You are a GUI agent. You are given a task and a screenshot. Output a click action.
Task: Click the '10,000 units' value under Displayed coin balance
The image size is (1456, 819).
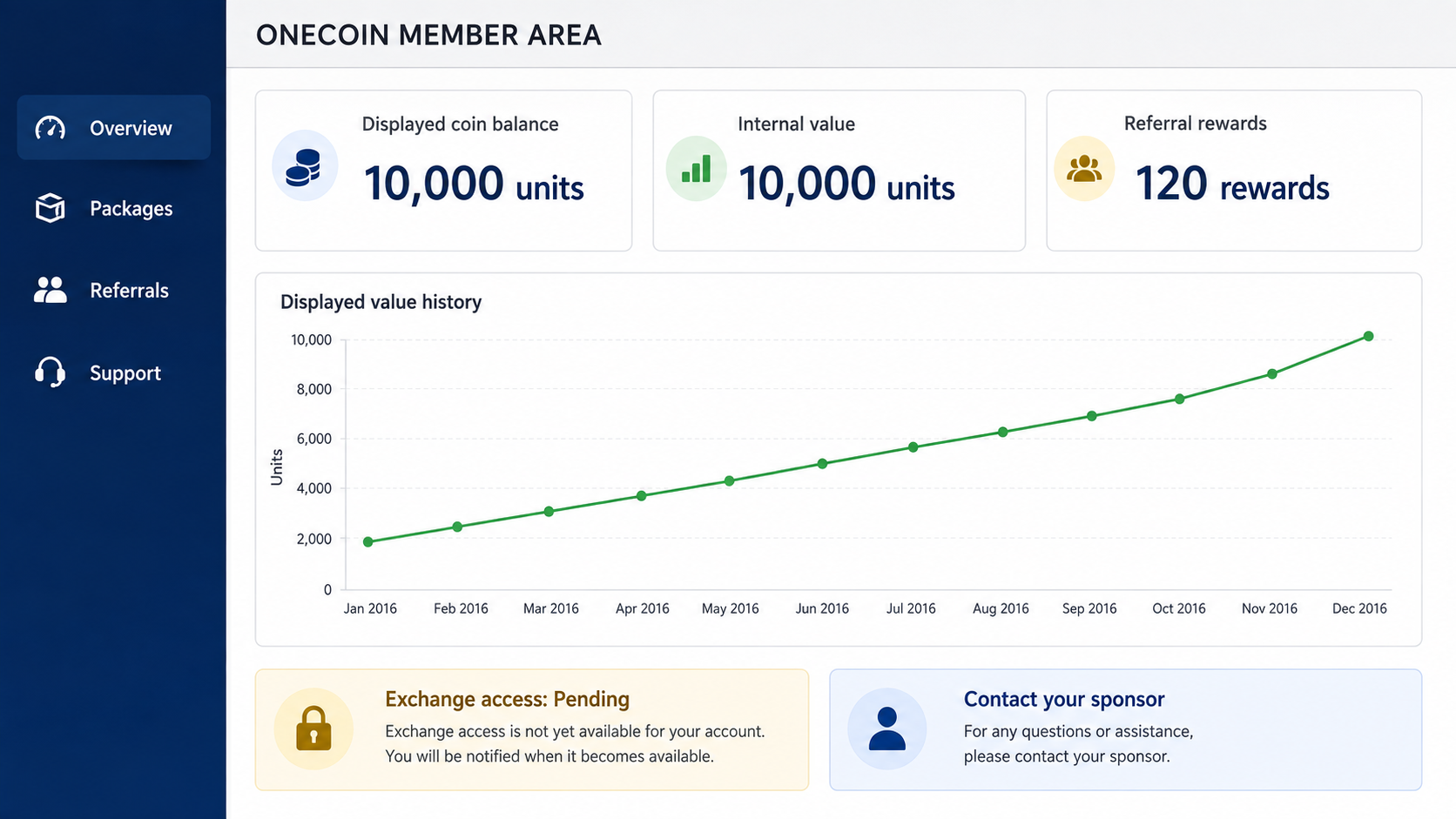pyautogui.click(x=474, y=184)
